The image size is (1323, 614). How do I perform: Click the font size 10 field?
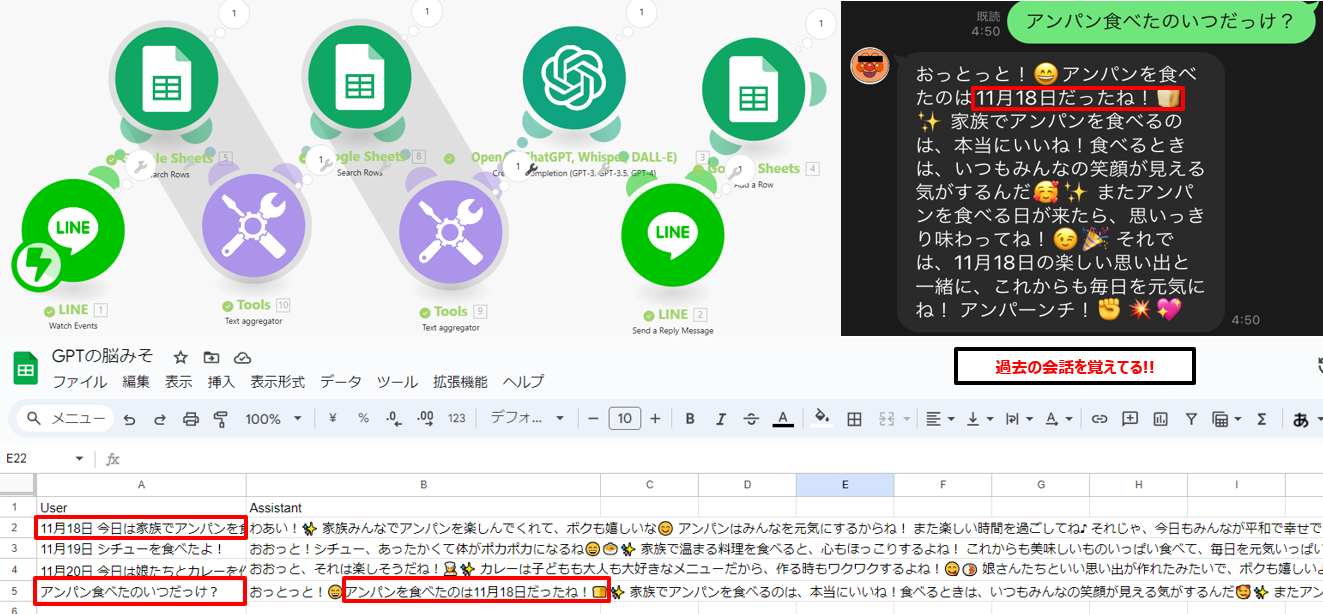pos(624,419)
